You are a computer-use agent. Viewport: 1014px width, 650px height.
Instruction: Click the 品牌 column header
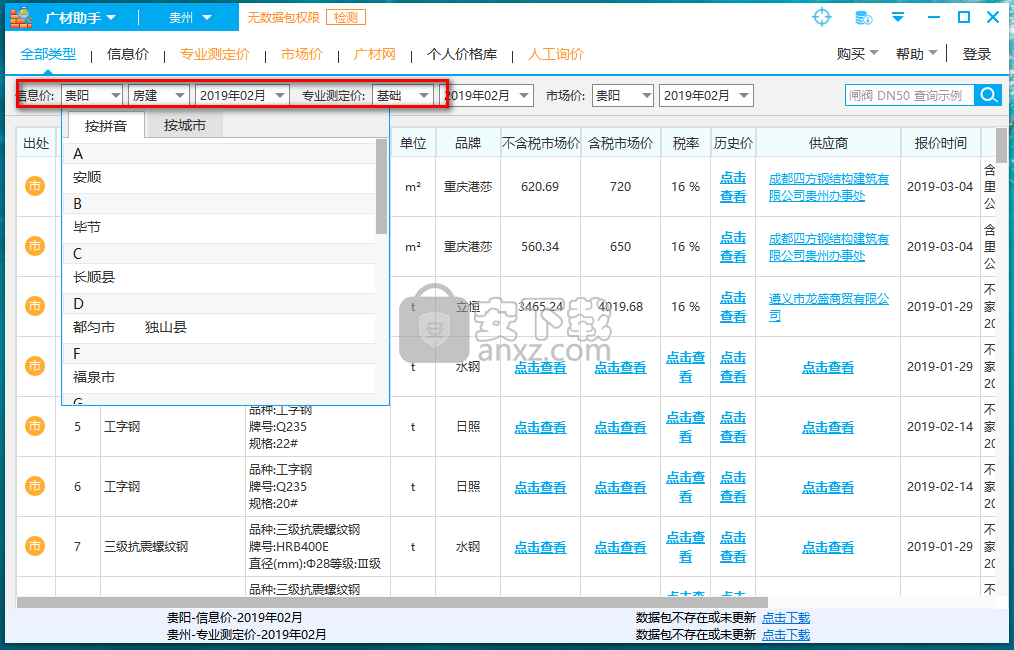(x=468, y=143)
